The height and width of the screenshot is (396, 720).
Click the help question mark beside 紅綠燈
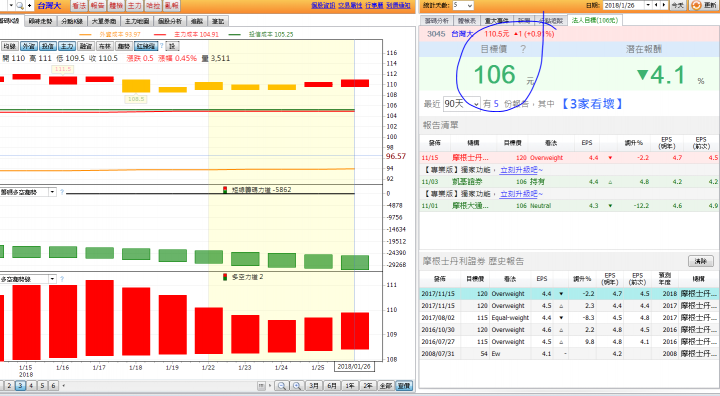coord(162,46)
